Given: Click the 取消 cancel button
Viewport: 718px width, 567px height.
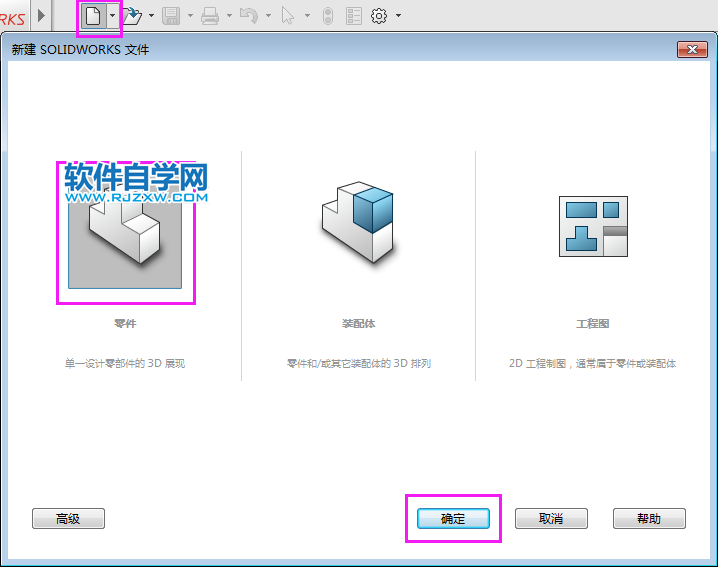Looking at the screenshot, I should click(x=551, y=518).
